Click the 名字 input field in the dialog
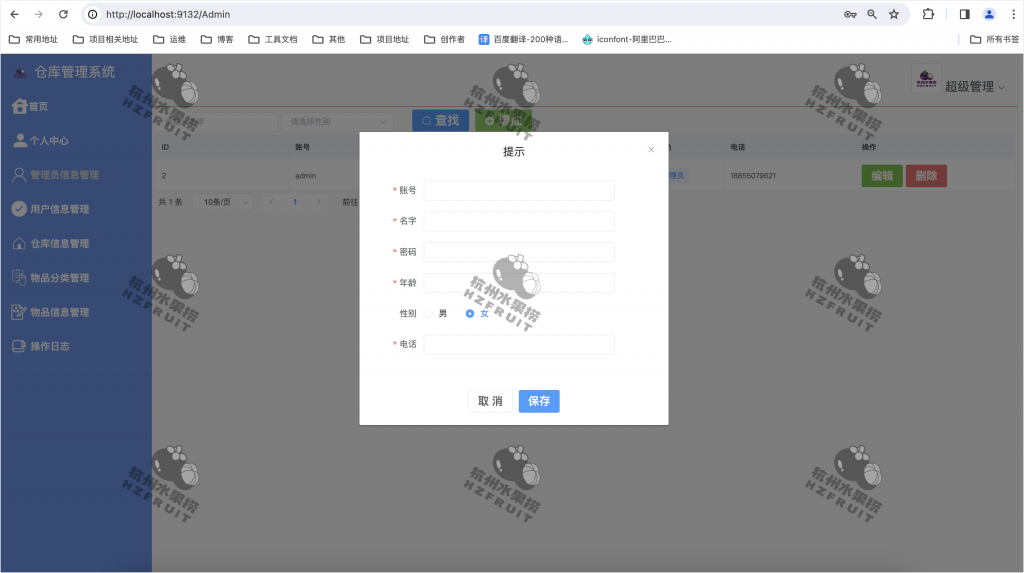The height and width of the screenshot is (573, 1024). click(519, 221)
